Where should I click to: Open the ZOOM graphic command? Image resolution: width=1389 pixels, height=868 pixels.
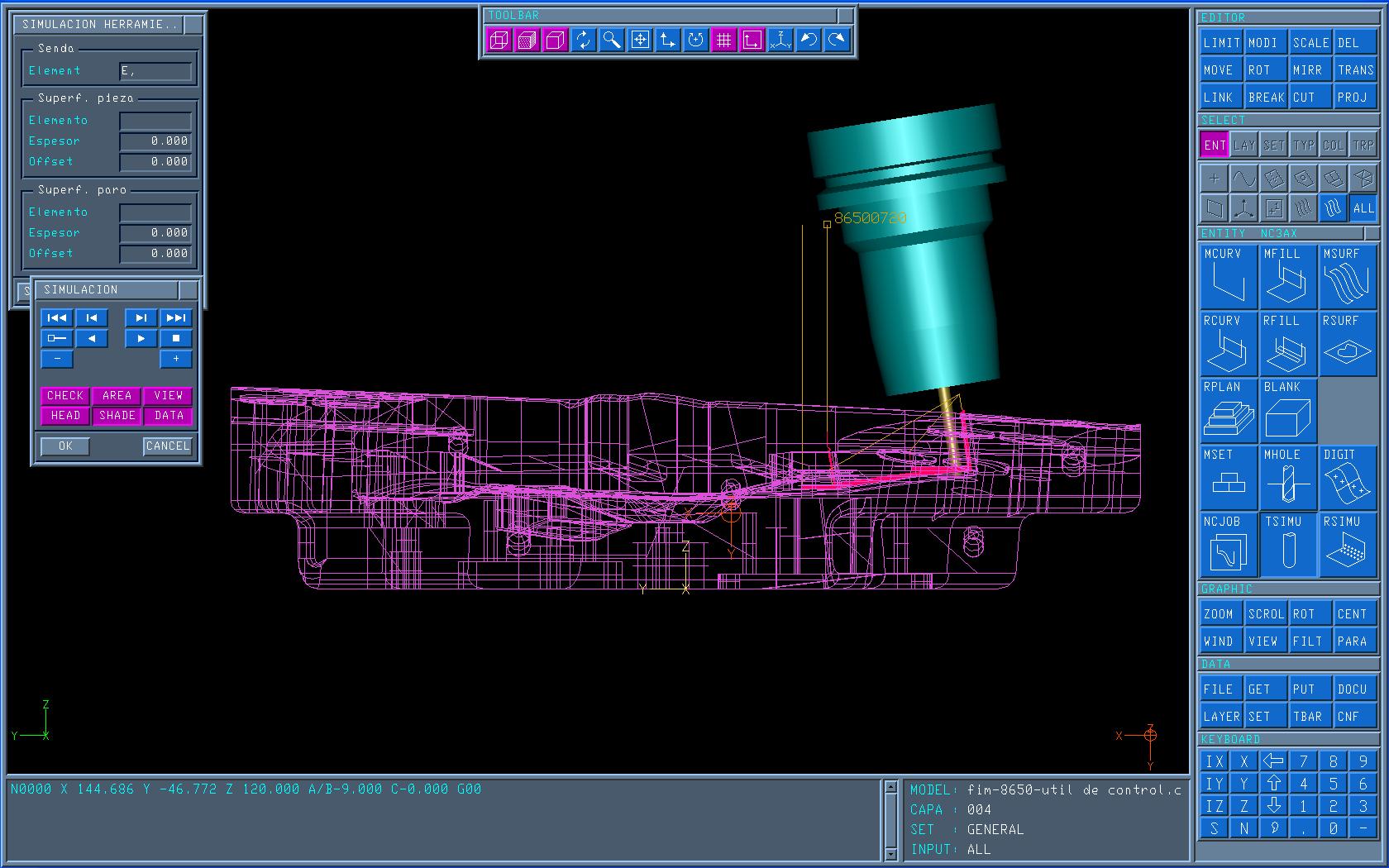[x=1221, y=614]
